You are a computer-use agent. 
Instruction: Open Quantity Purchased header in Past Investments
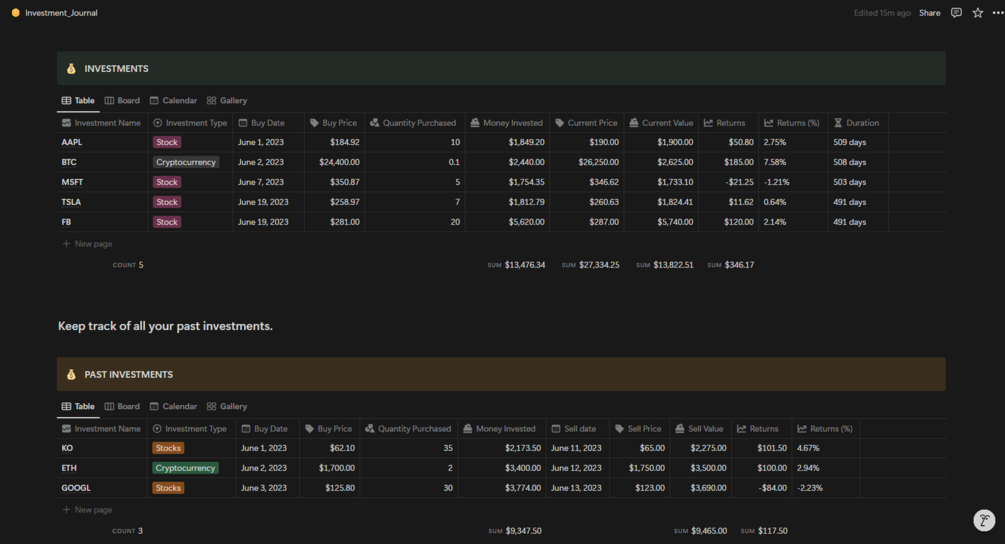tap(409, 429)
